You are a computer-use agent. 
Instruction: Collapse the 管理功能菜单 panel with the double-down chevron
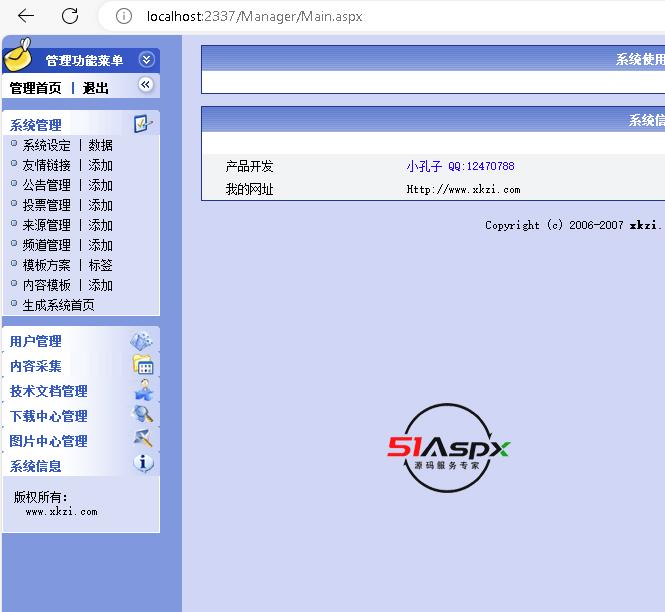(x=146, y=60)
